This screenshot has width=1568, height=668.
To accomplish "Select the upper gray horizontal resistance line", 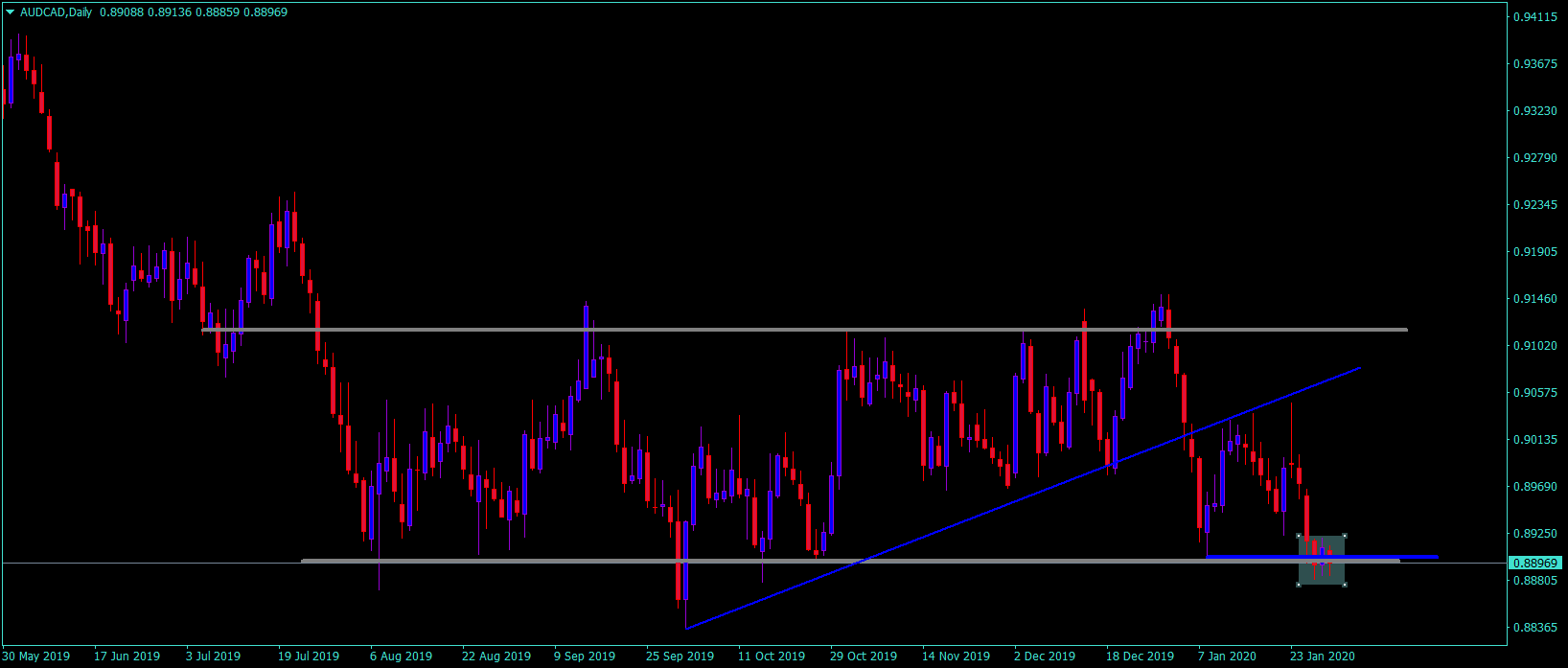I will 805,330.
